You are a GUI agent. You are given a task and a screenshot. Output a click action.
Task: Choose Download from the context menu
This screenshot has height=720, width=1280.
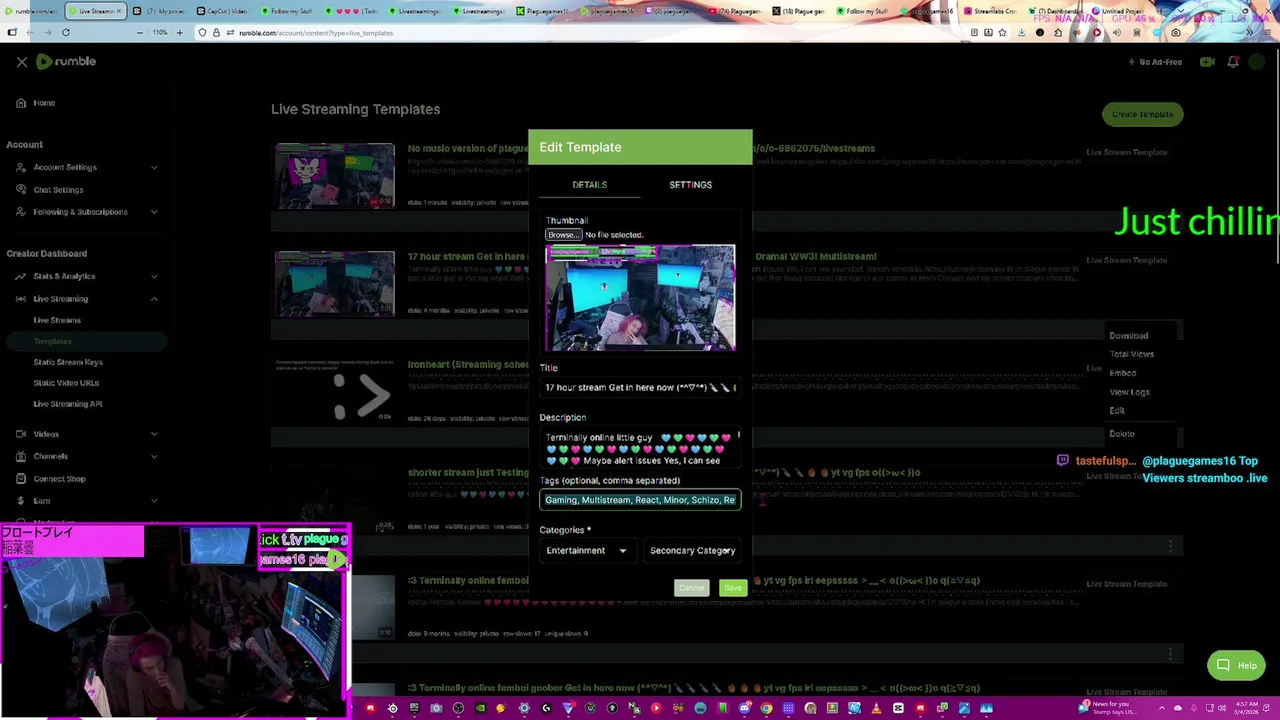[x=1128, y=336]
